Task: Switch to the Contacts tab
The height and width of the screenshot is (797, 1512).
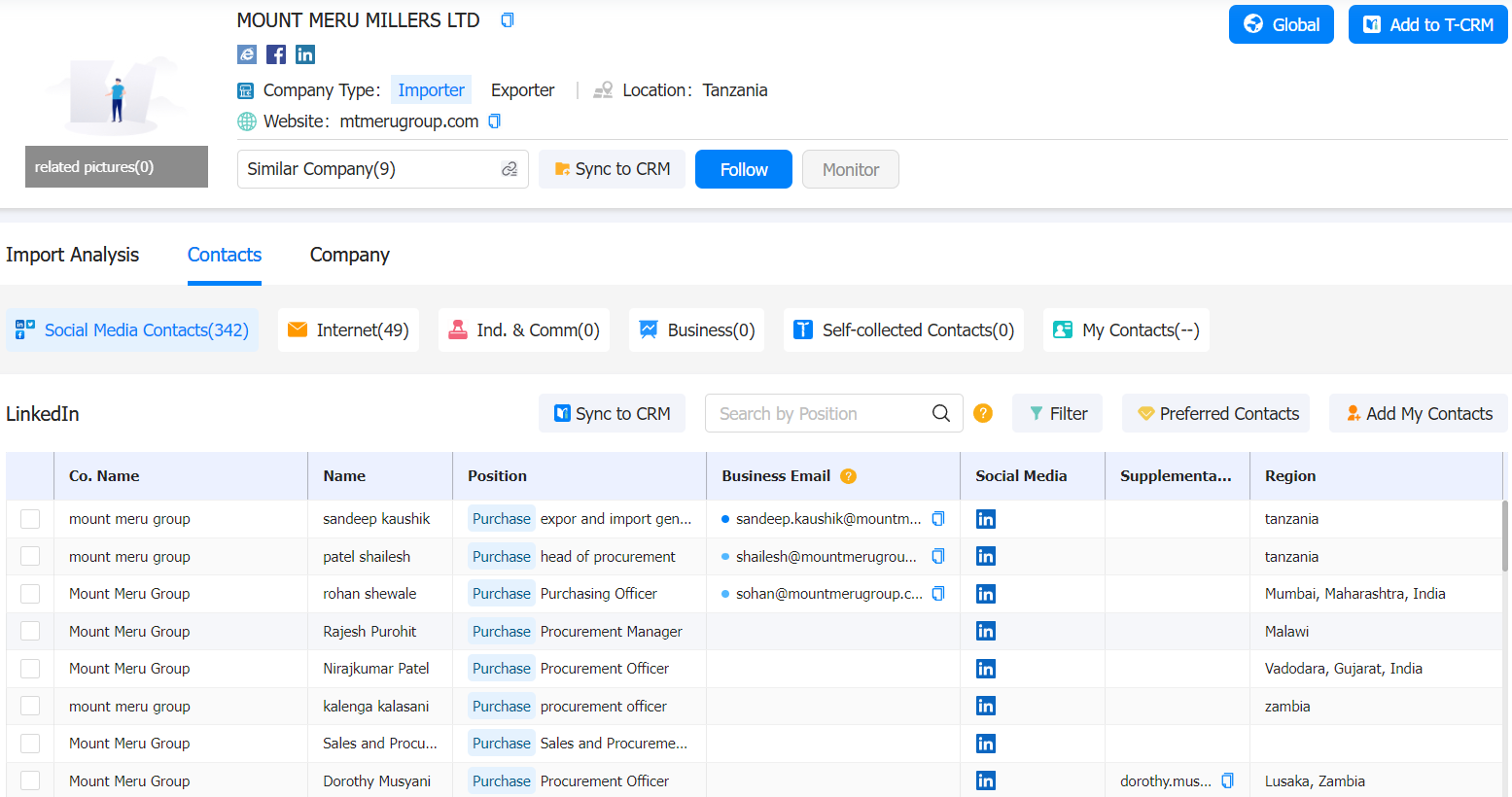Action: (x=225, y=255)
